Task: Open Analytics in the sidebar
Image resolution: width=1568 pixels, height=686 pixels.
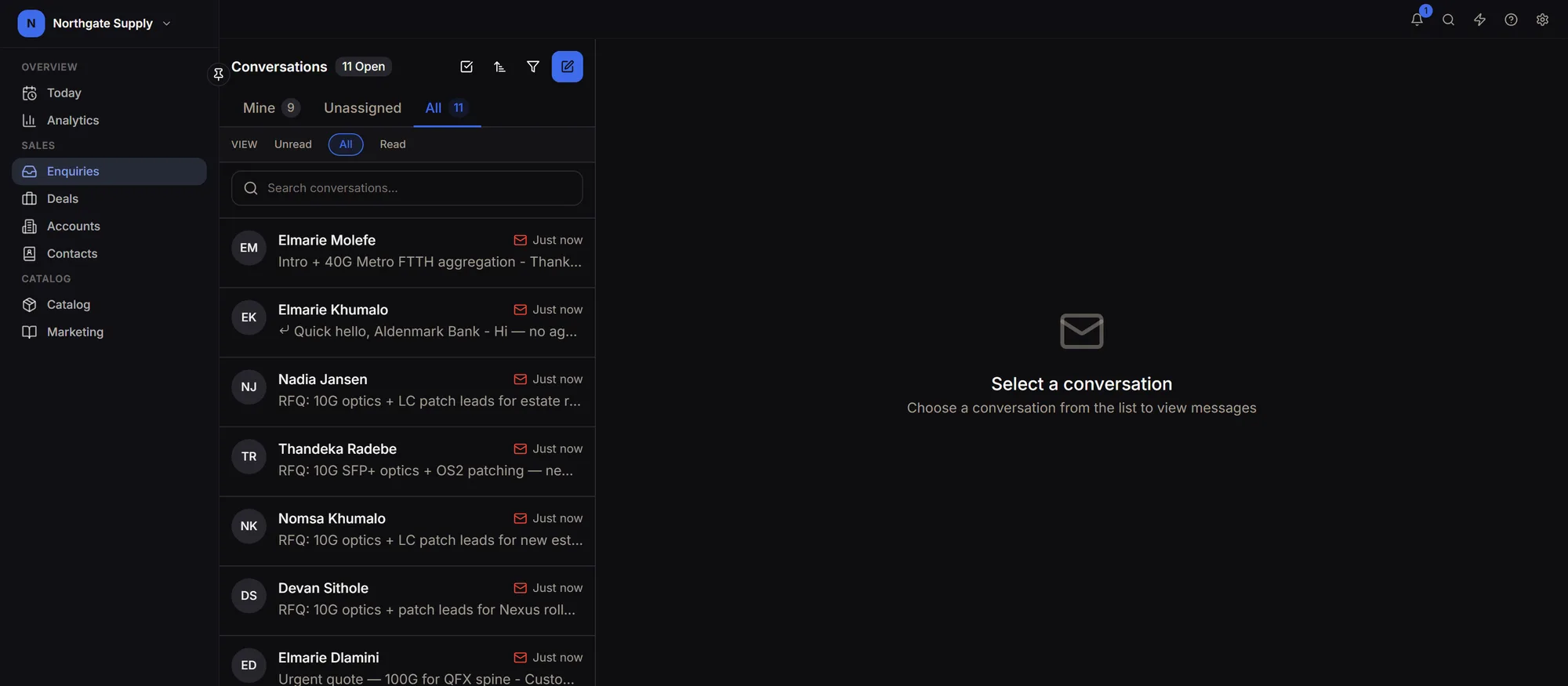Action: coord(109,121)
